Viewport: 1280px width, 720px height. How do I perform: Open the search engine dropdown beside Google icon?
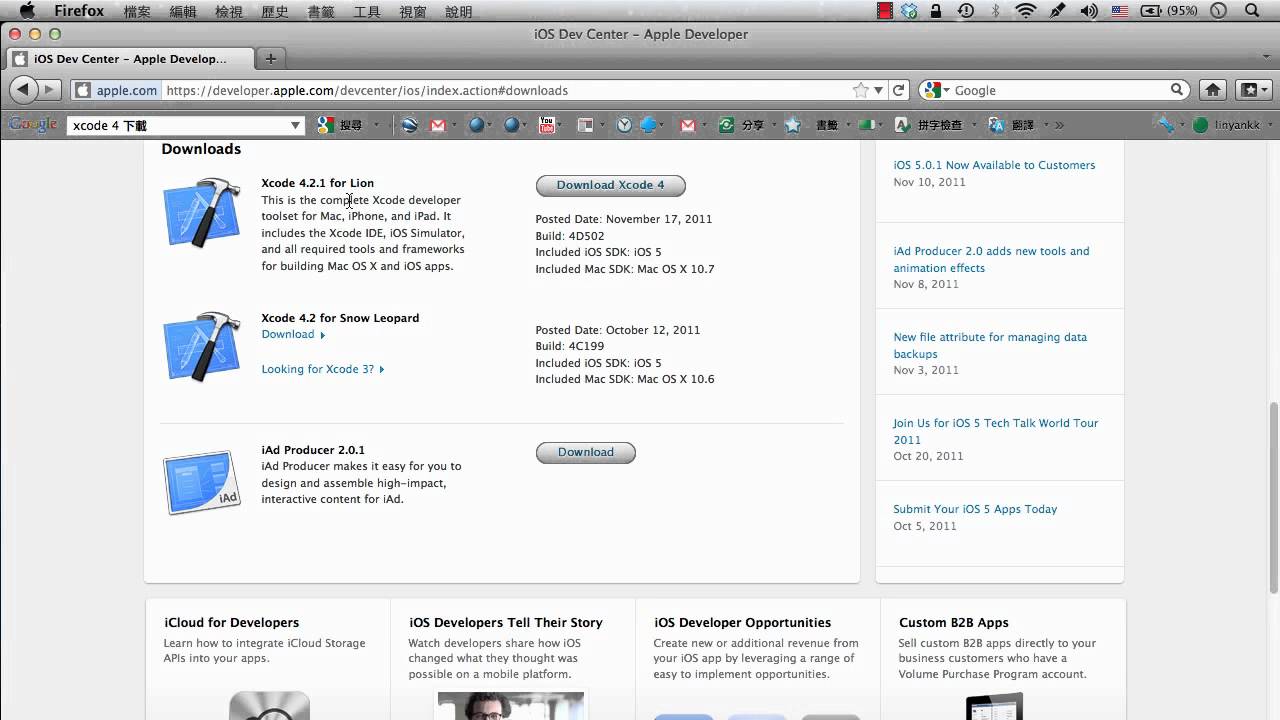click(946, 90)
